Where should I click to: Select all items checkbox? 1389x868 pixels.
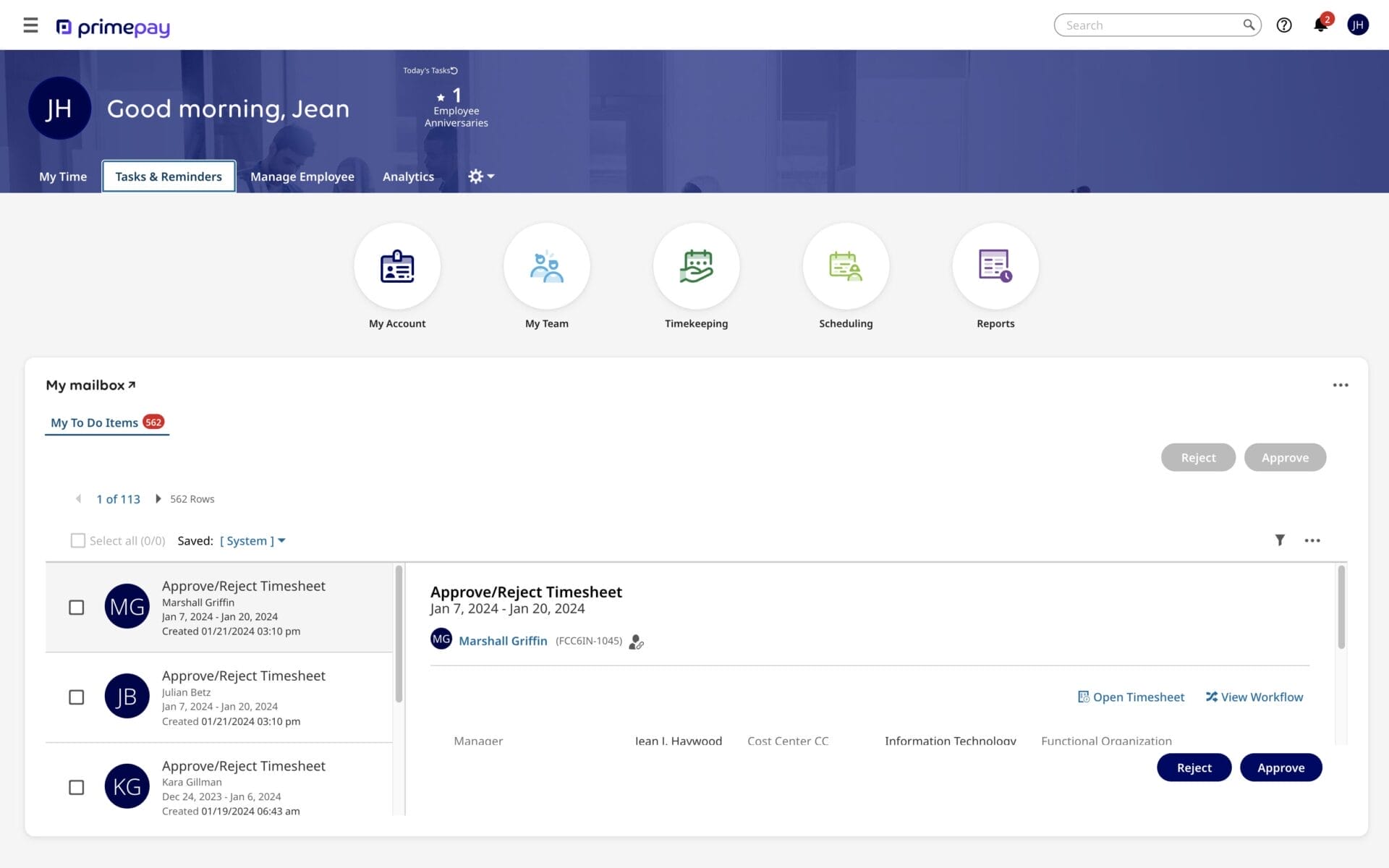pos(77,540)
